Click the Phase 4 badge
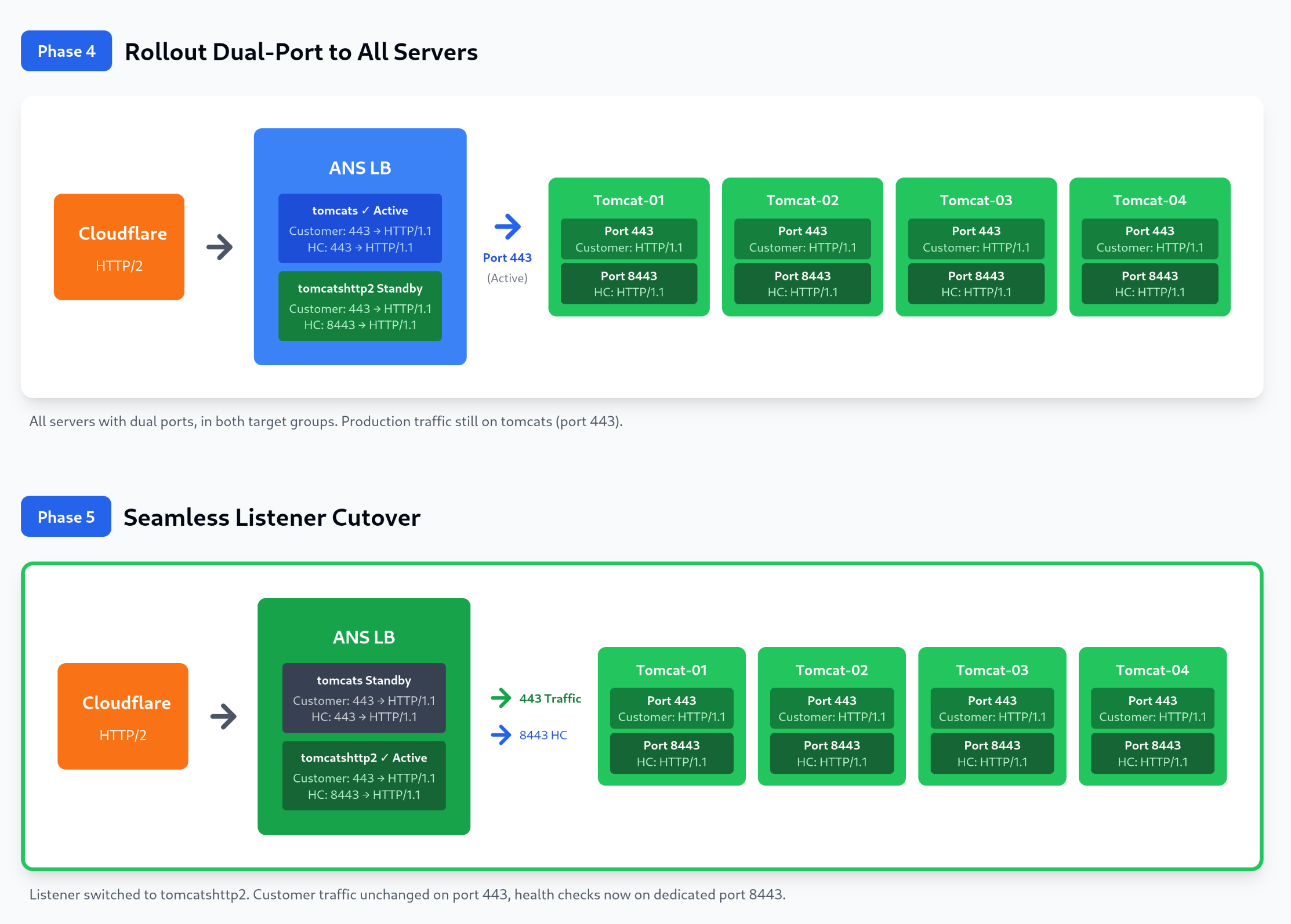Viewport: 1291px width, 924px height. tap(66, 51)
